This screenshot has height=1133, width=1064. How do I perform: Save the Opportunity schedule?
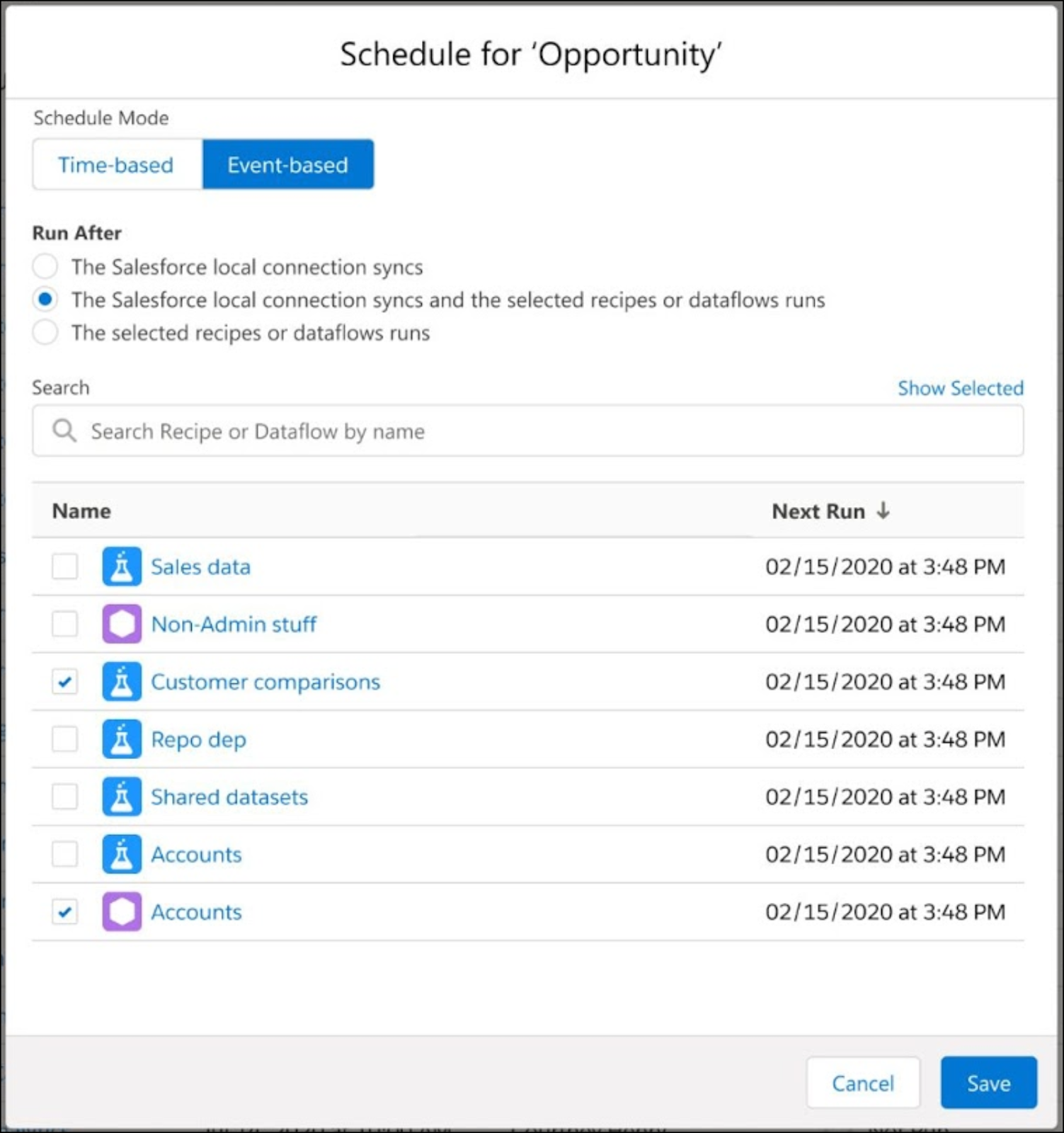(x=988, y=1083)
